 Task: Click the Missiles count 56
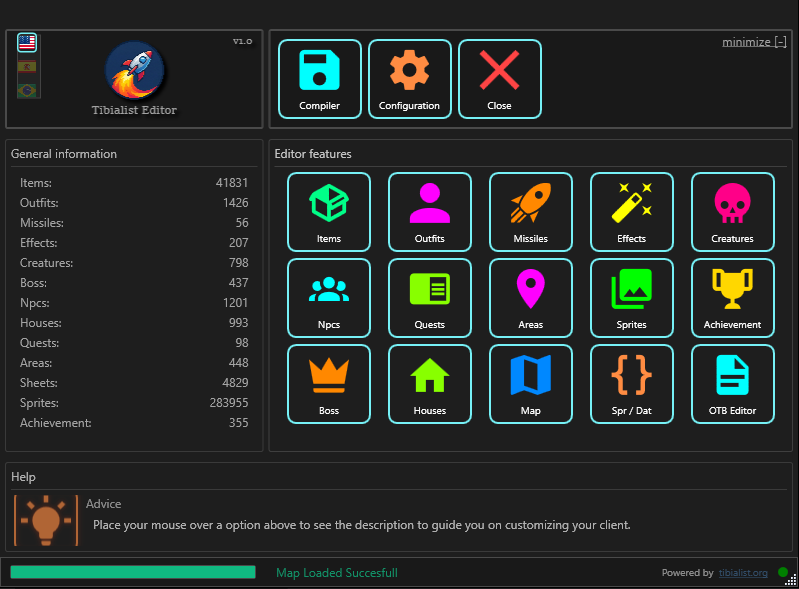coord(242,223)
